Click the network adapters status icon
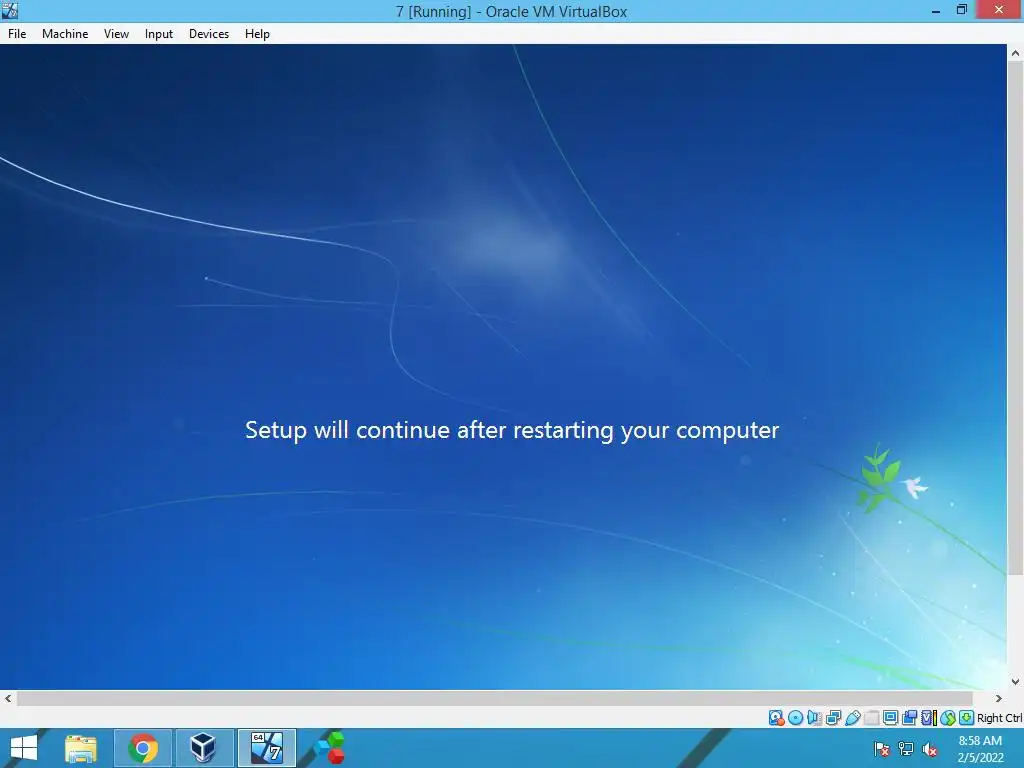The height and width of the screenshot is (768, 1024). tap(833, 718)
